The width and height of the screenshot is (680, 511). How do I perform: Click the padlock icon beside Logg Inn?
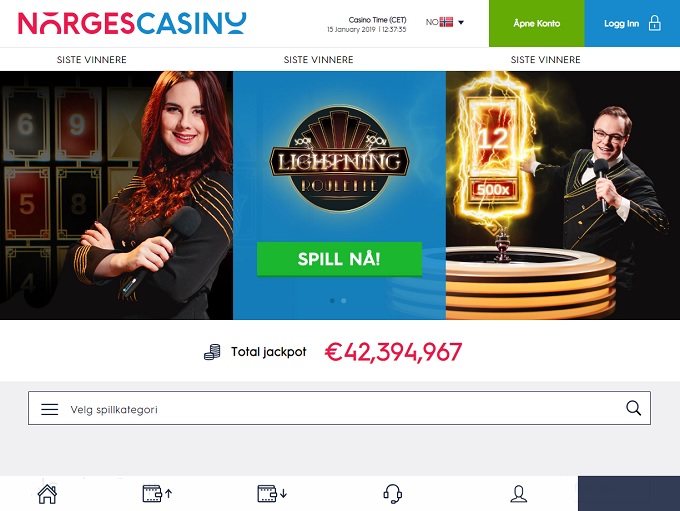tap(654, 23)
